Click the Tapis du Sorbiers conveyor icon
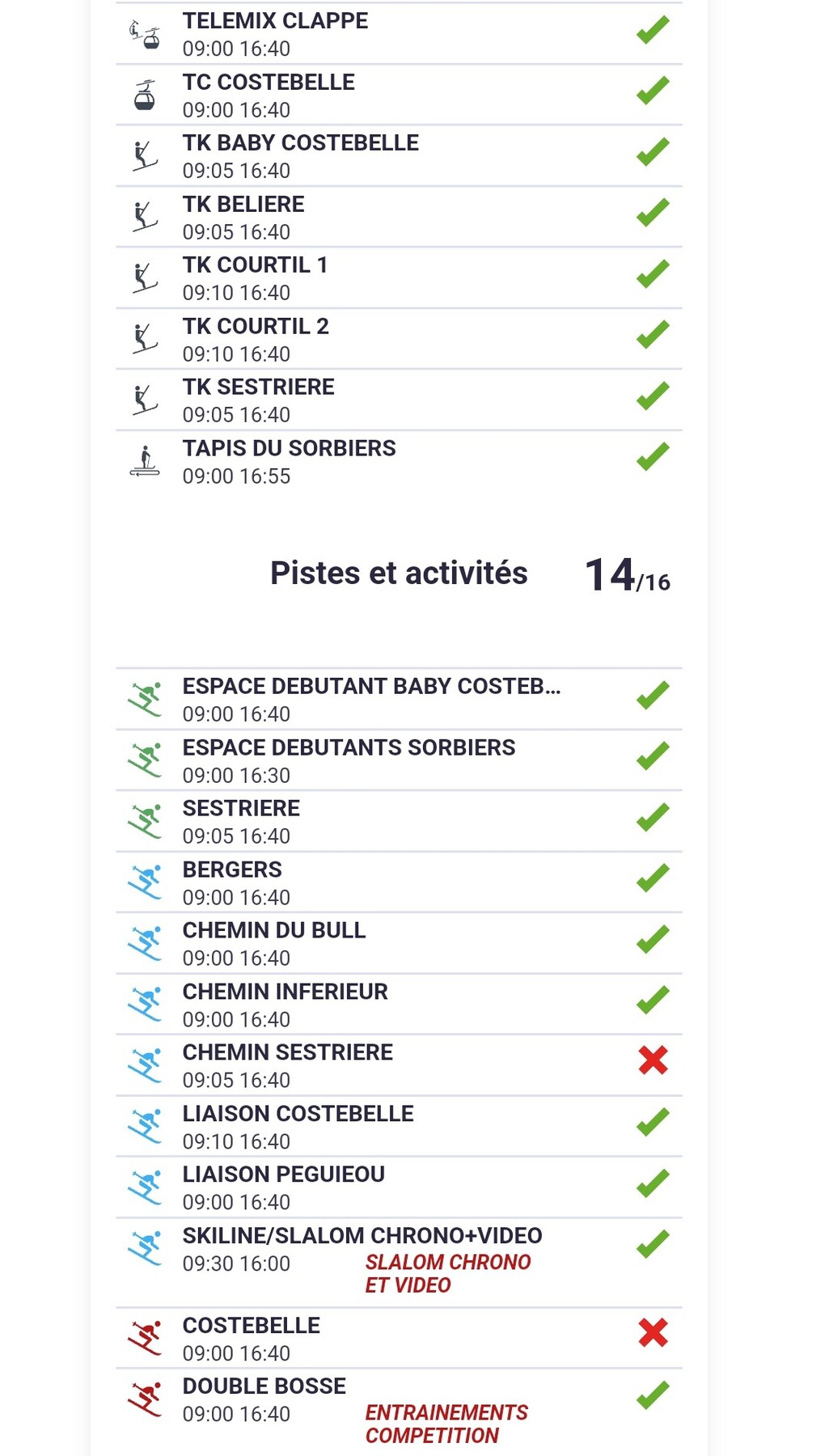 [145, 461]
